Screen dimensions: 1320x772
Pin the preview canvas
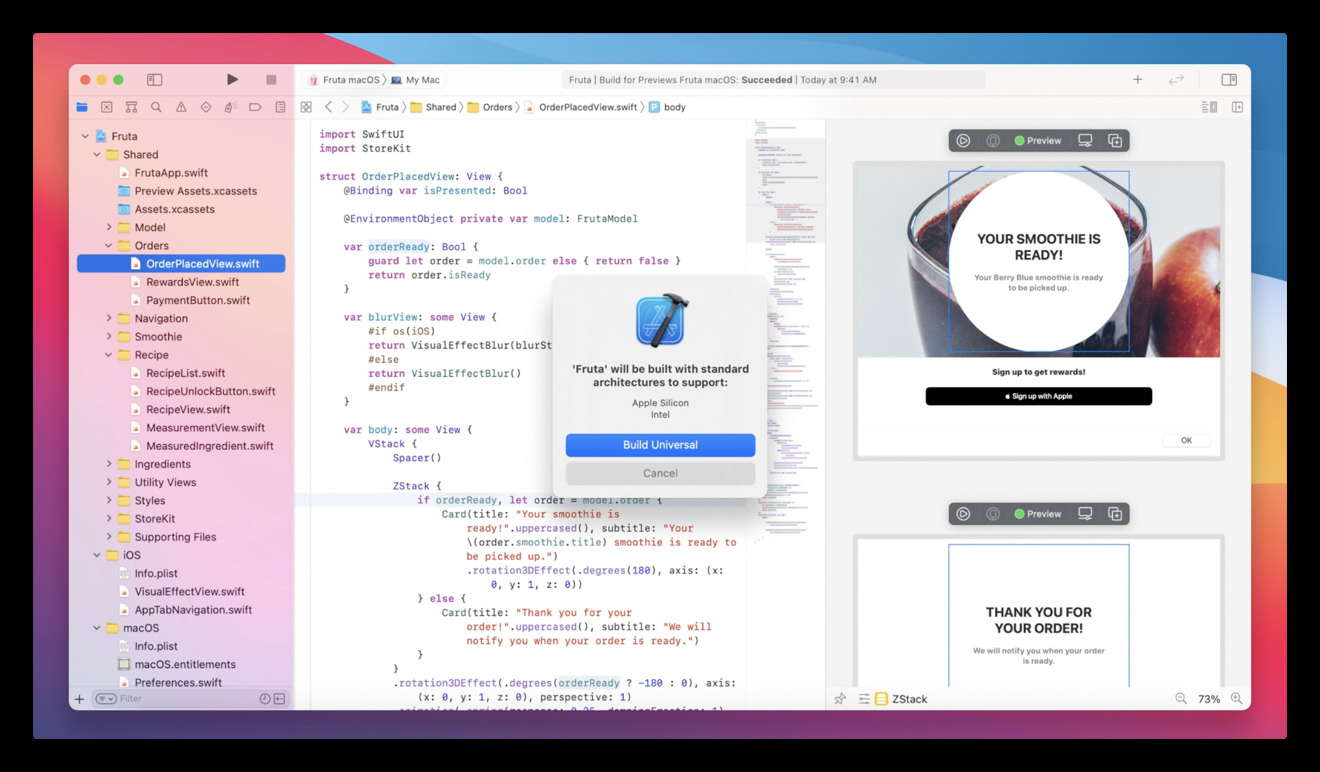point(840,699)
